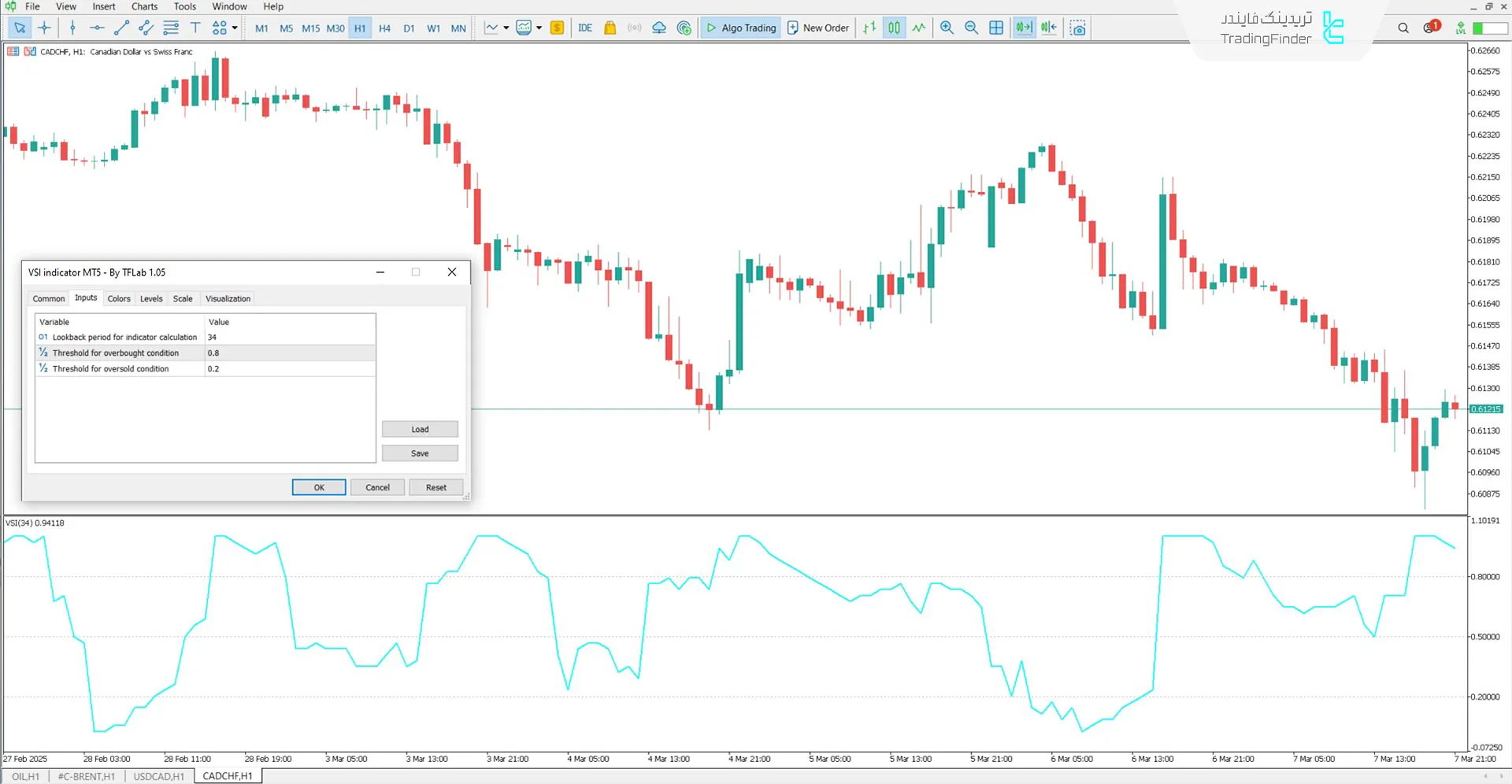Zoom in on the chart
The height and width of the screenshot is (784, 1512).
coord(947,28)
